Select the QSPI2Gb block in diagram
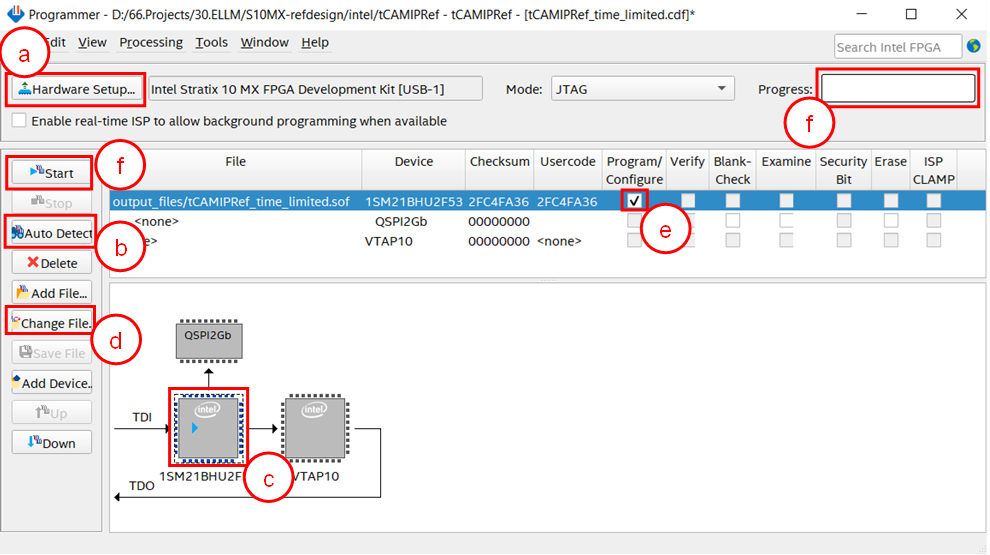Image resolution: width=990 pixels, height=555 pixels. [208, 341]
